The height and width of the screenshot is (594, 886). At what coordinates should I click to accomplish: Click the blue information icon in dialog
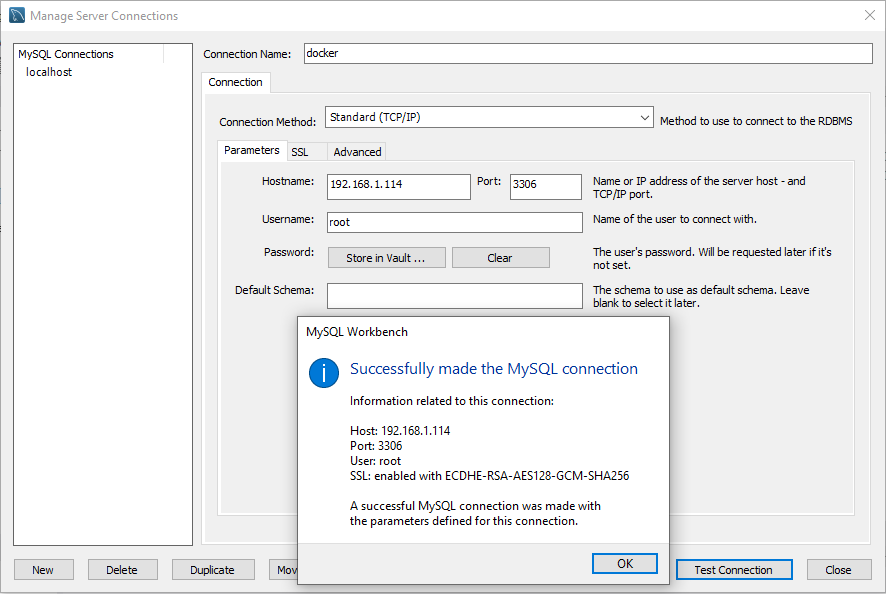pyautogui.click(x=324, y=373)
